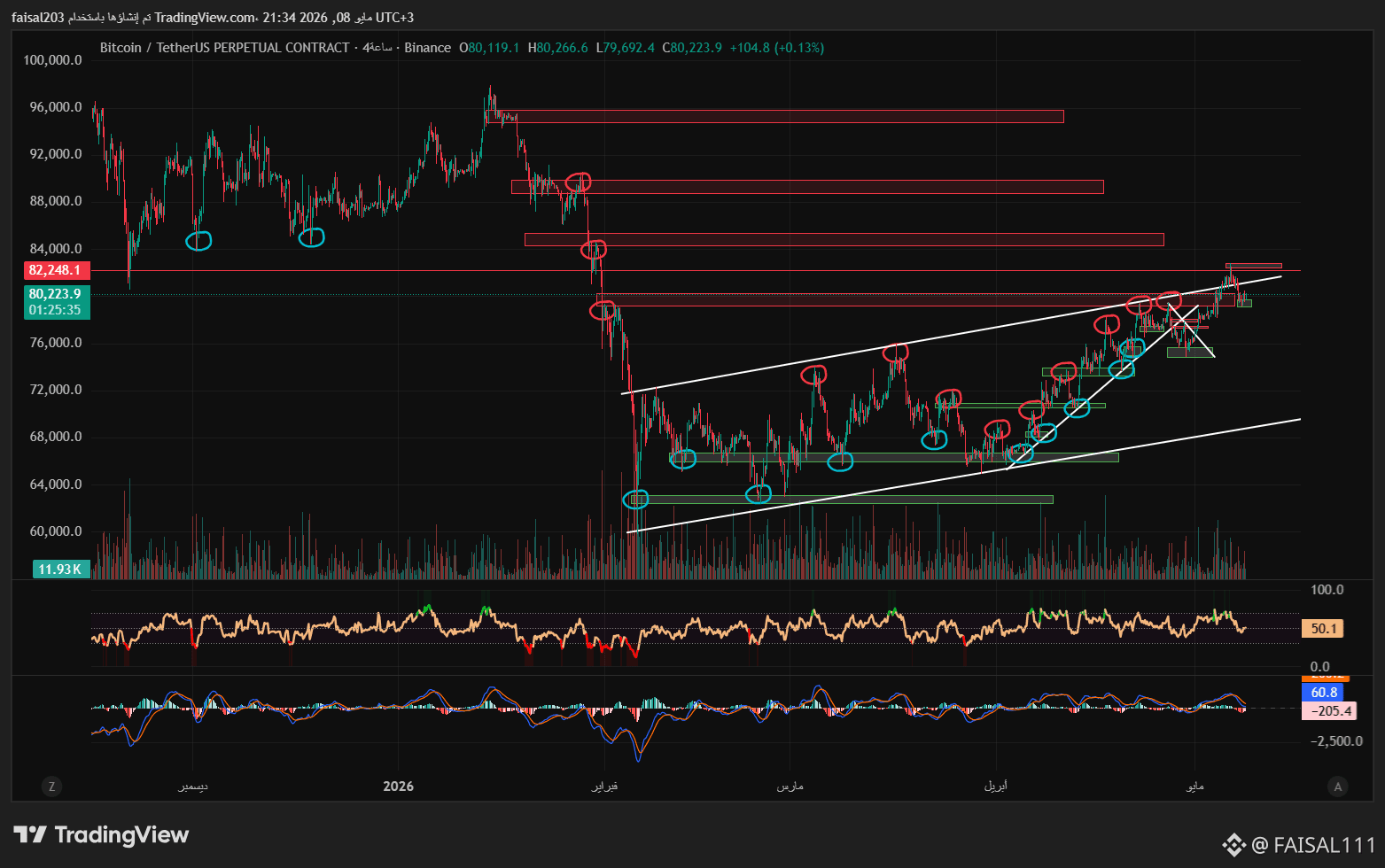
Task: Click the high value H80,266.6
Action: coord(558,48)
